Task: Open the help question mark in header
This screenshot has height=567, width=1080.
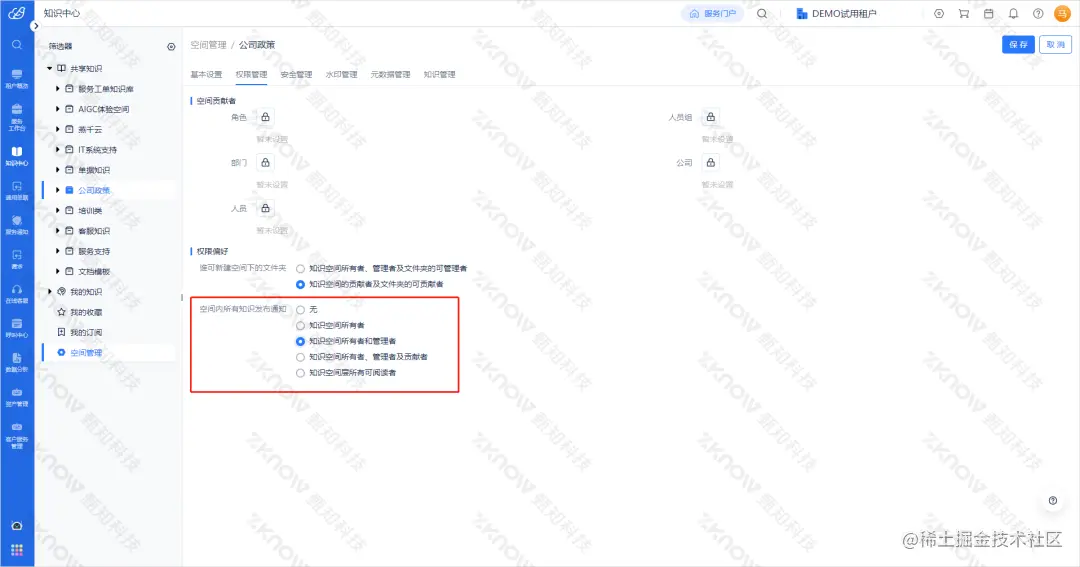Action: pyautogui.click(x=1038, y=13)
